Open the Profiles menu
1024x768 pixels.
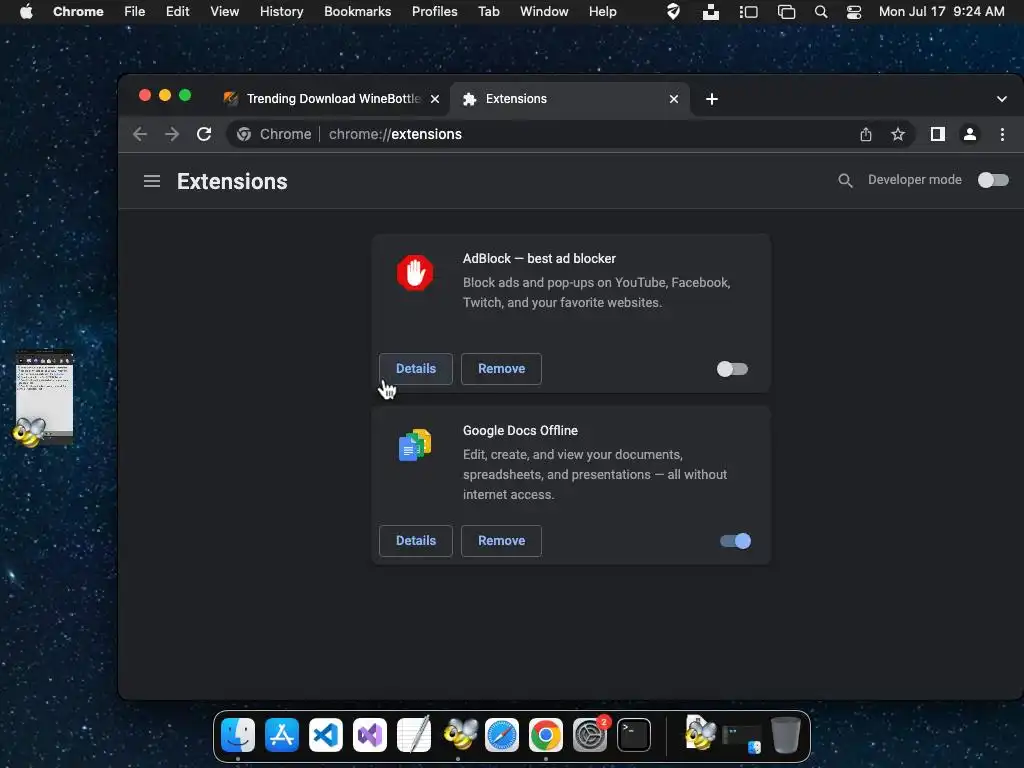(434, 12)
